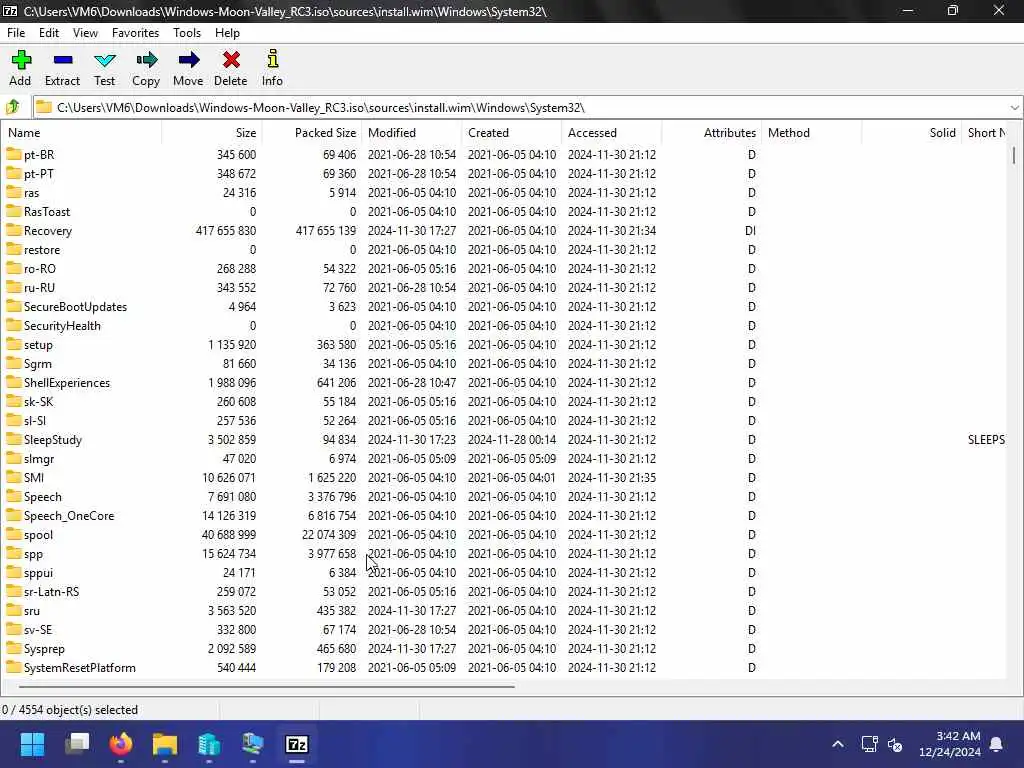Click the SLEEPS short name cell
Image resolution: width=1024 pixels, height=768 pixels.
pyautogui.click(x=986, y=440)
